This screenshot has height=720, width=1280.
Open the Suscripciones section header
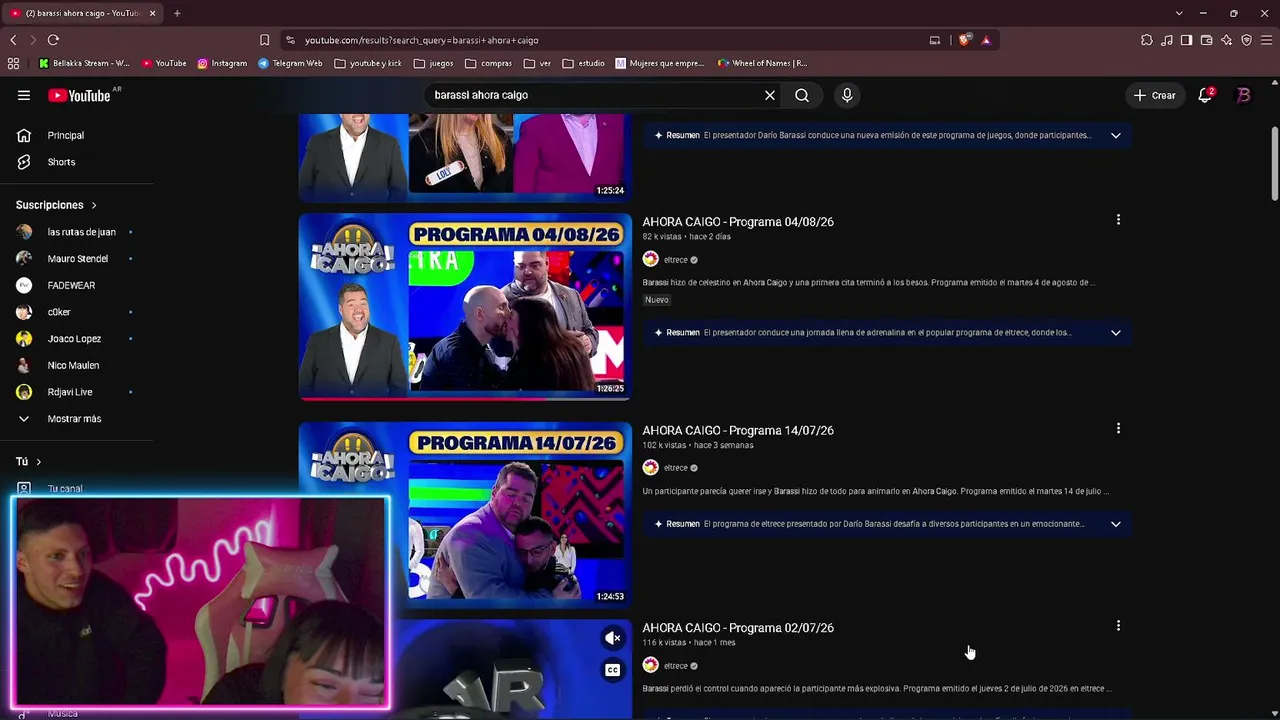click(56, 205)
